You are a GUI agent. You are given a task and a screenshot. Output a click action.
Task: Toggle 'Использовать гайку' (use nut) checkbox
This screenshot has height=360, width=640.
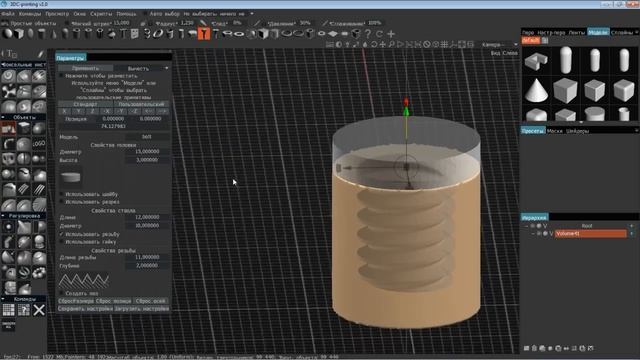62,242
